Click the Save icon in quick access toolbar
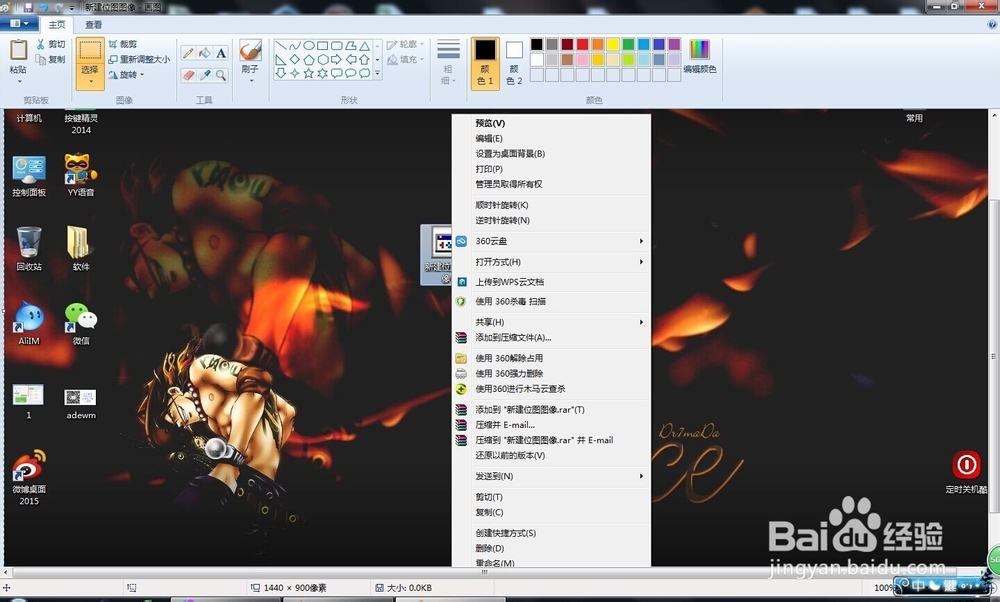Viewport: 1000px width, 602px height. point(28,7)
